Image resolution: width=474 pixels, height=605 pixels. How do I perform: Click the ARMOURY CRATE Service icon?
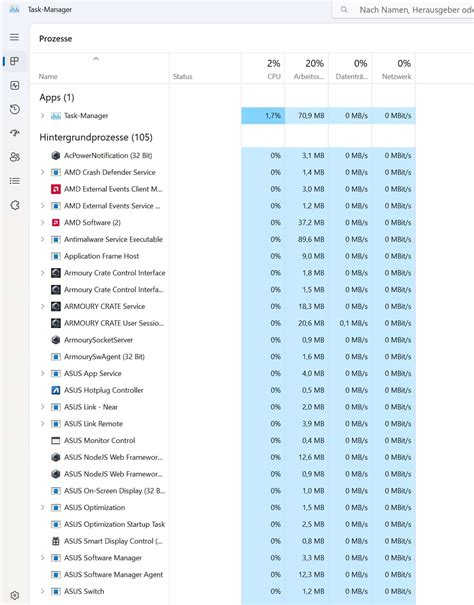(x=56, y=306)
